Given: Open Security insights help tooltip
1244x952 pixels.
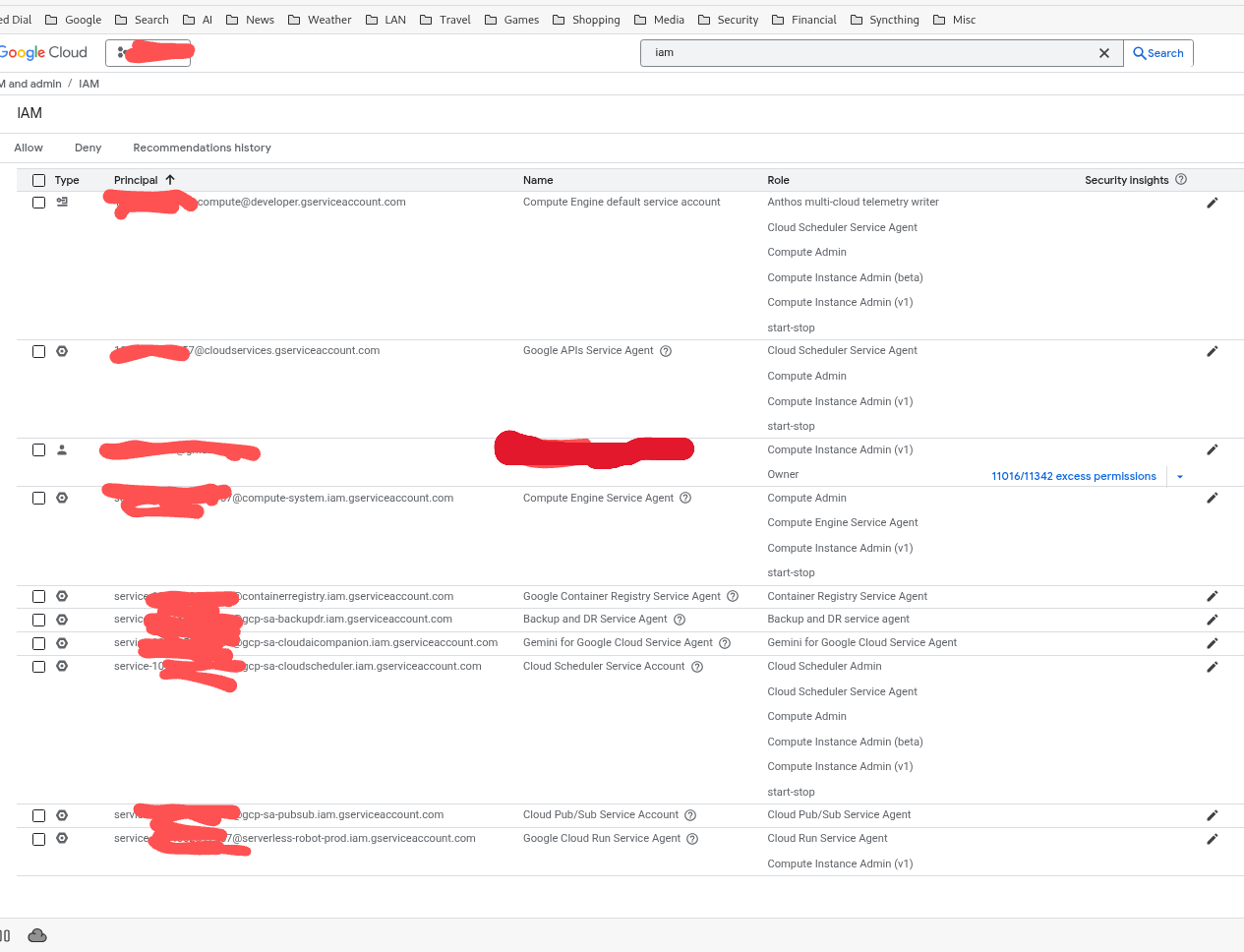Looking at the screenshot, I should point(1181,179).
